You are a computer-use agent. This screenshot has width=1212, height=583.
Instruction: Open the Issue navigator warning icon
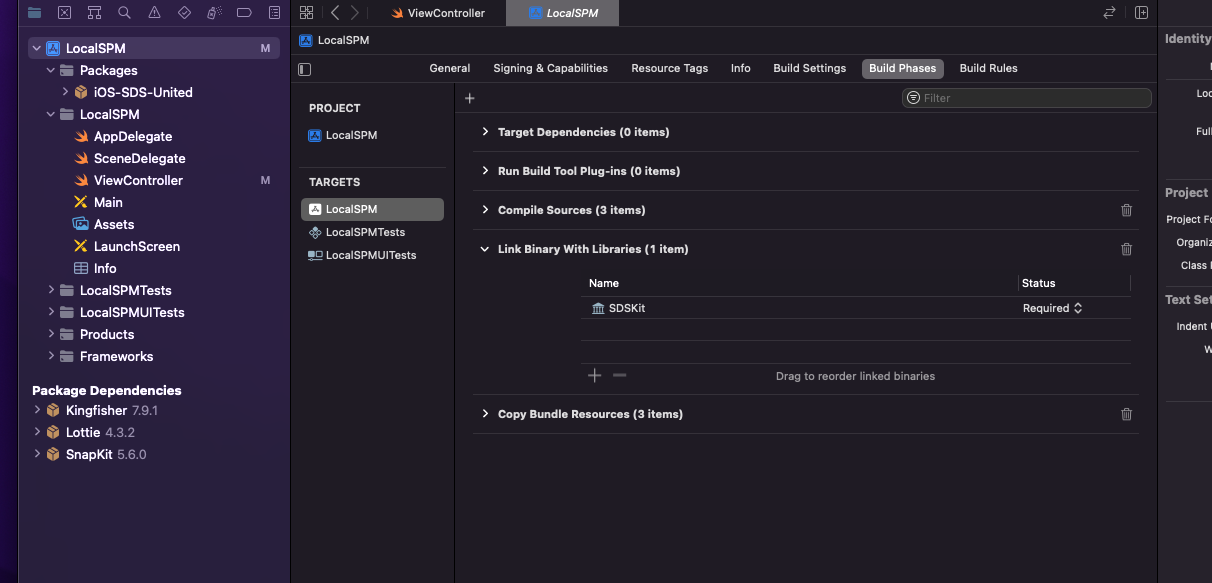(154, 13)
